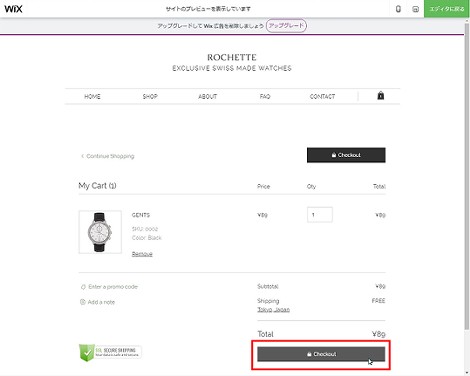
Task: Select the FAQ menu item
Action: (265, 97)
